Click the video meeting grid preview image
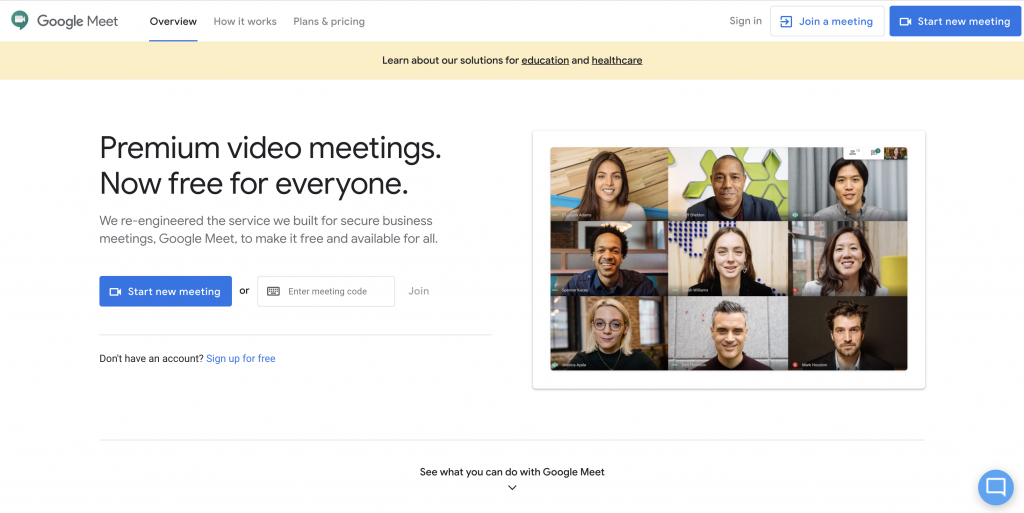 click(729, 258)
